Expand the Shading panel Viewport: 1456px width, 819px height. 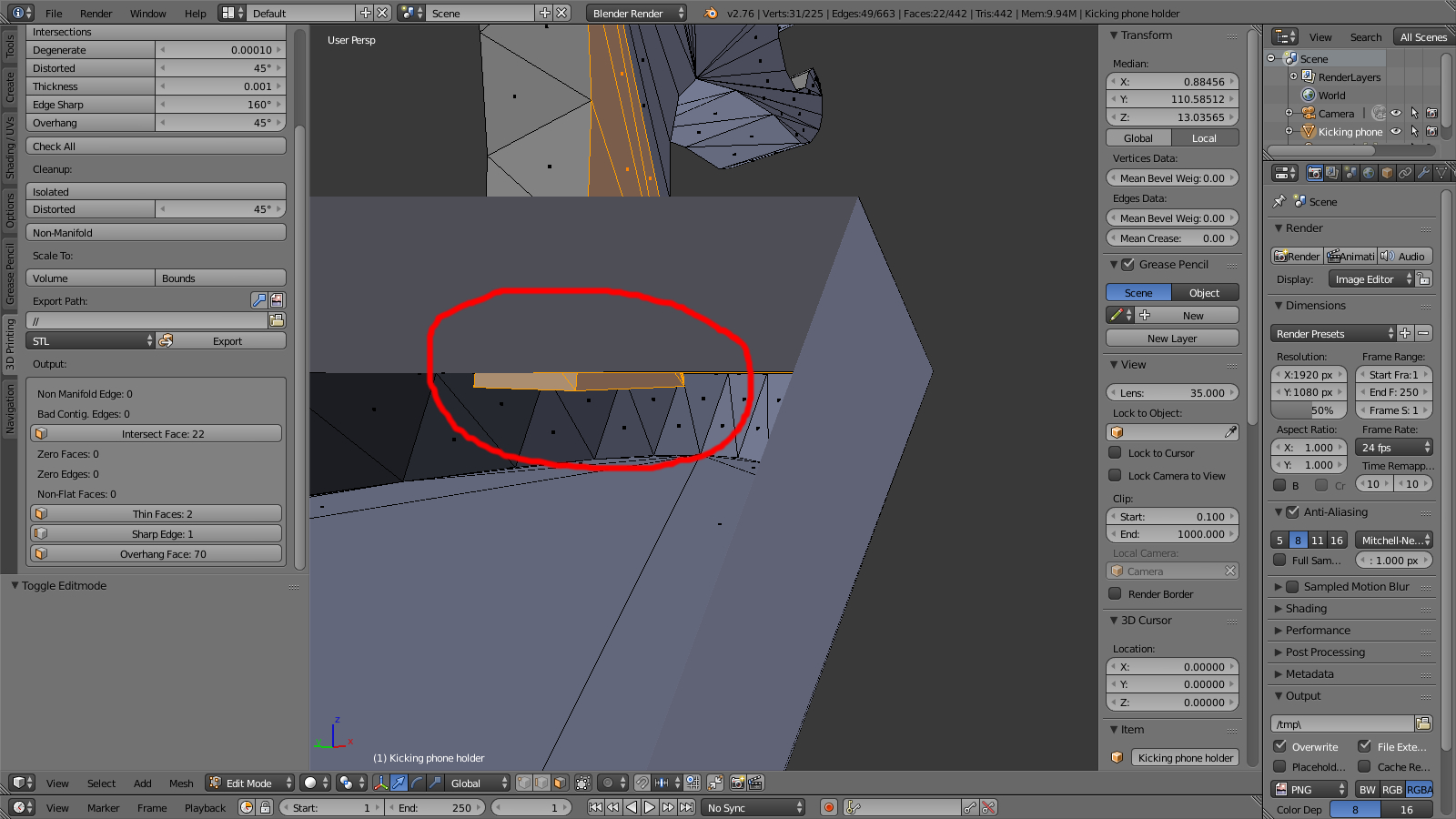point(1305,609)
